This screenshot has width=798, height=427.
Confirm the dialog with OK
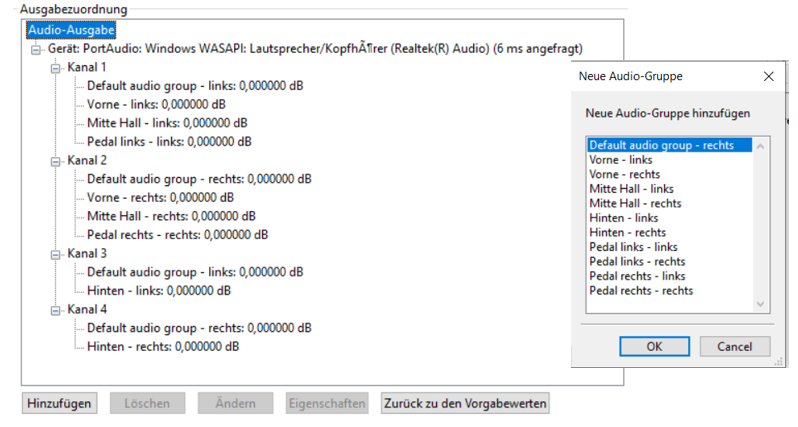click(653, 347)
